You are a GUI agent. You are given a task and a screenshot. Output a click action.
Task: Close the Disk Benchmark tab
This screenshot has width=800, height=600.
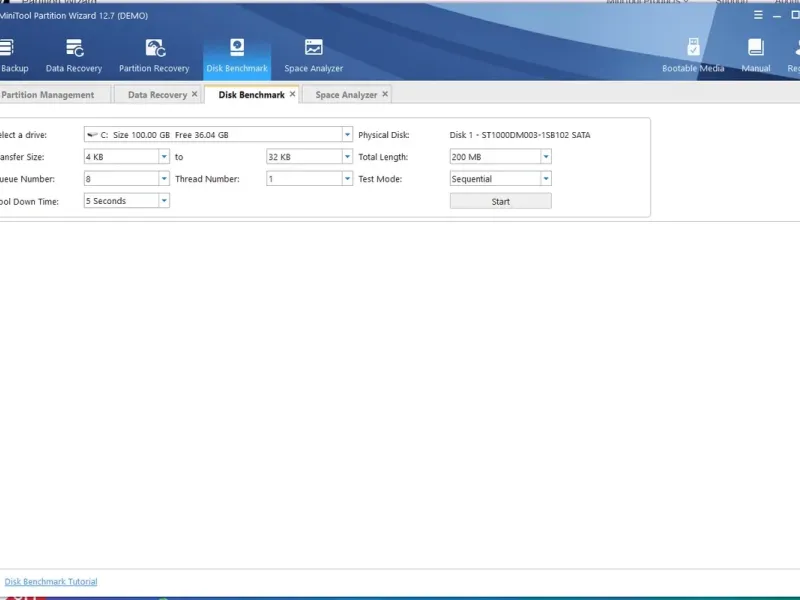tap(292, 94)
